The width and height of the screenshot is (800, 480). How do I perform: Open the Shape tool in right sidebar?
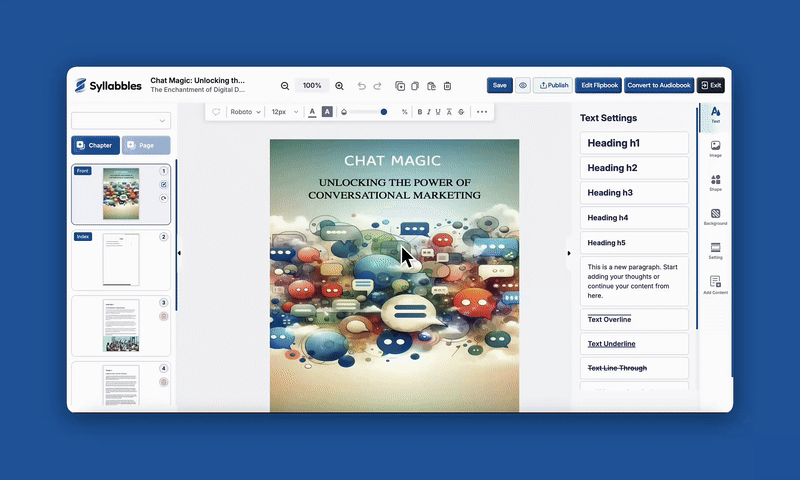(715, 182)
